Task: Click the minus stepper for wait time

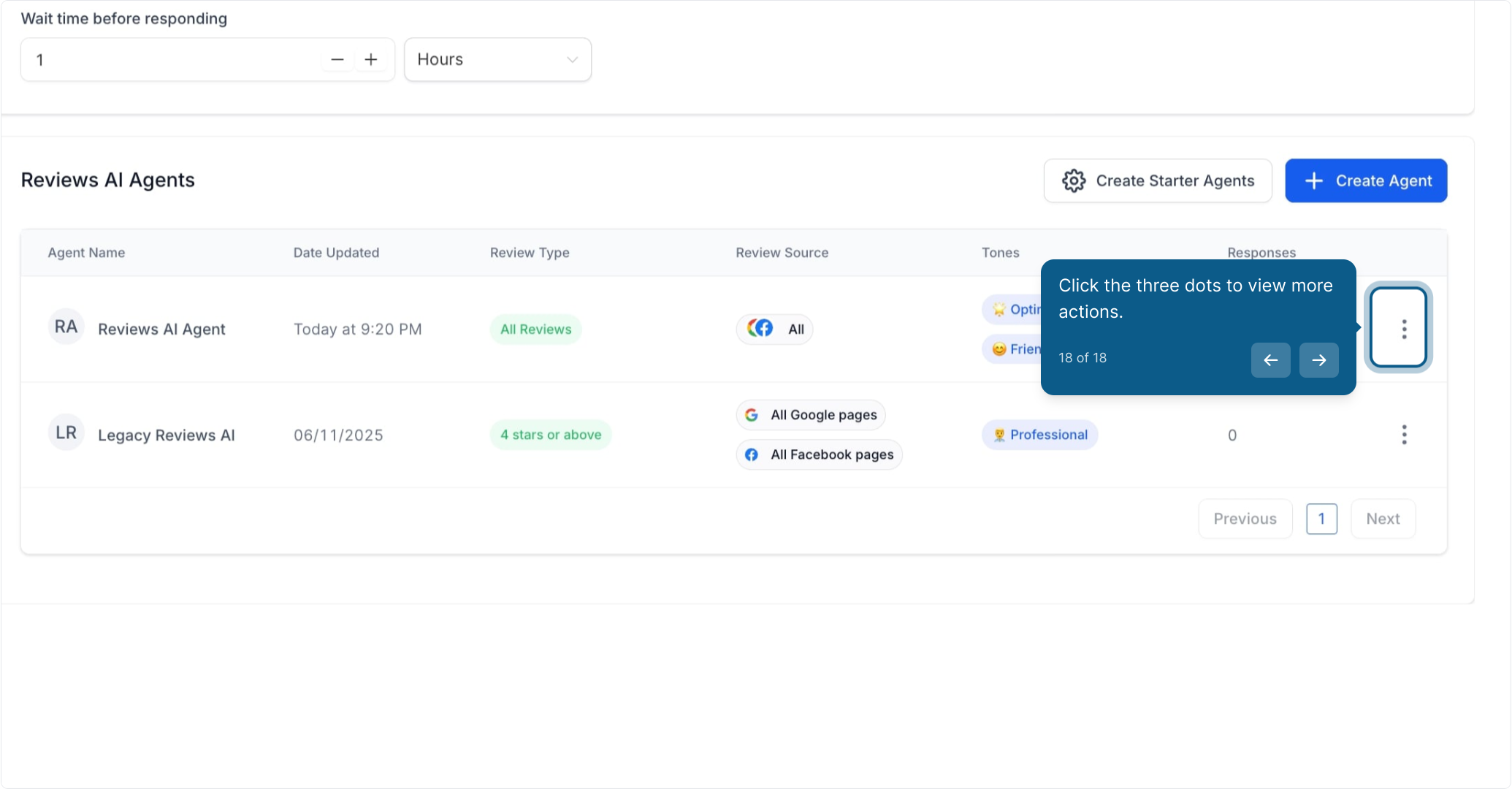Action: click(x=337, y=60)
